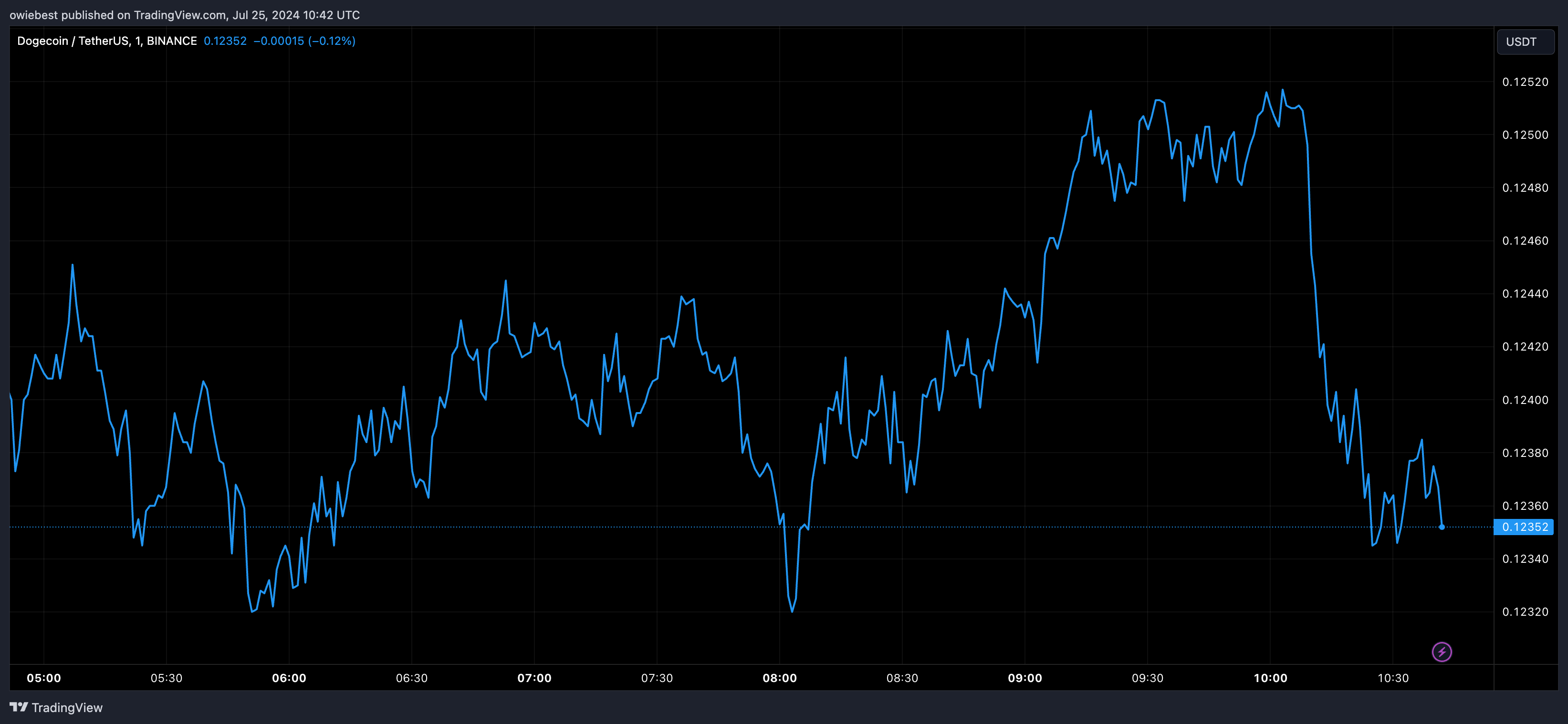Click the purple lightning bolt icon
This screenshot has height=724, width=1568.
pos(1442,652)
